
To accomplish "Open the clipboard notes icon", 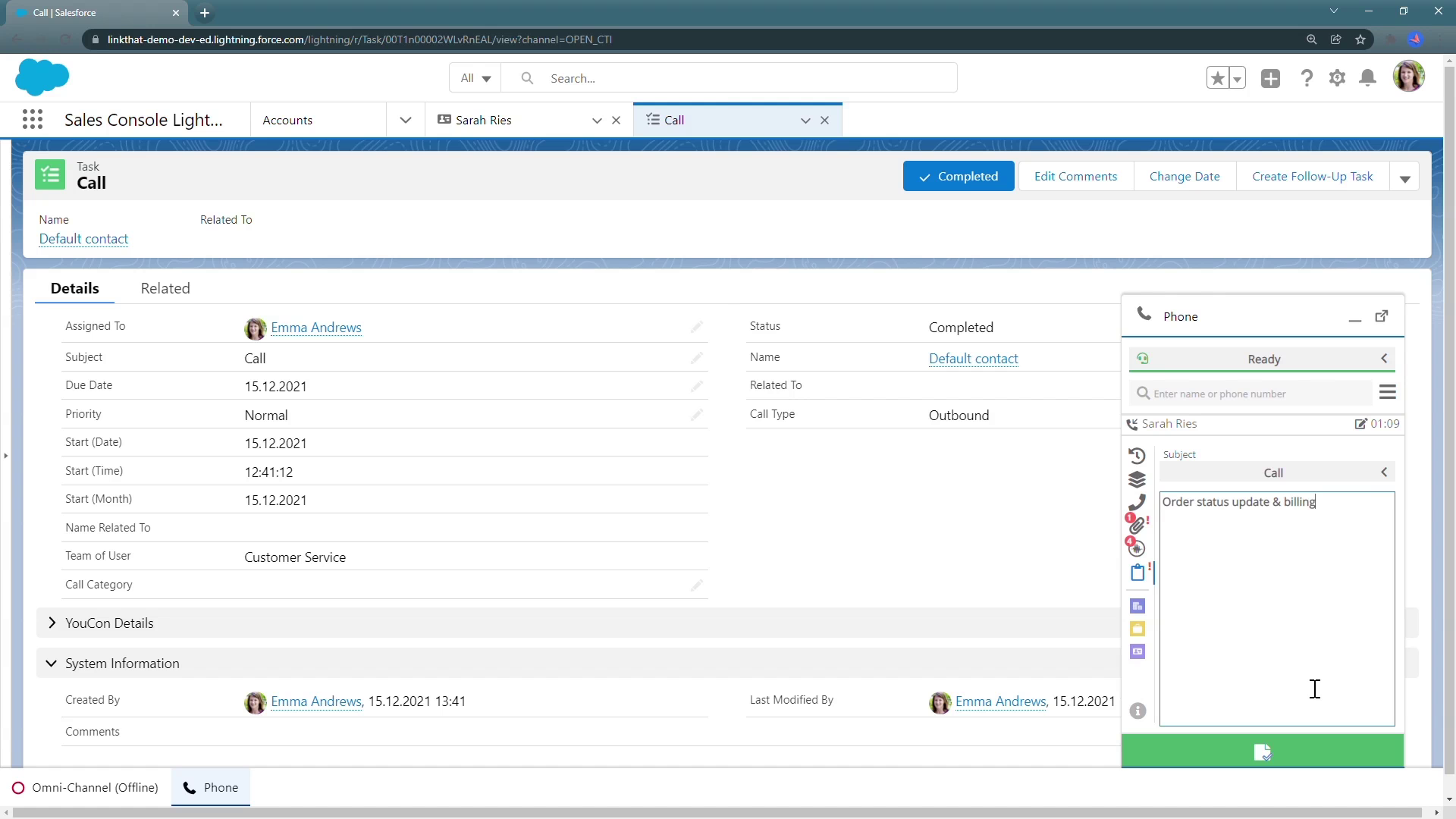I will 1137,573.
